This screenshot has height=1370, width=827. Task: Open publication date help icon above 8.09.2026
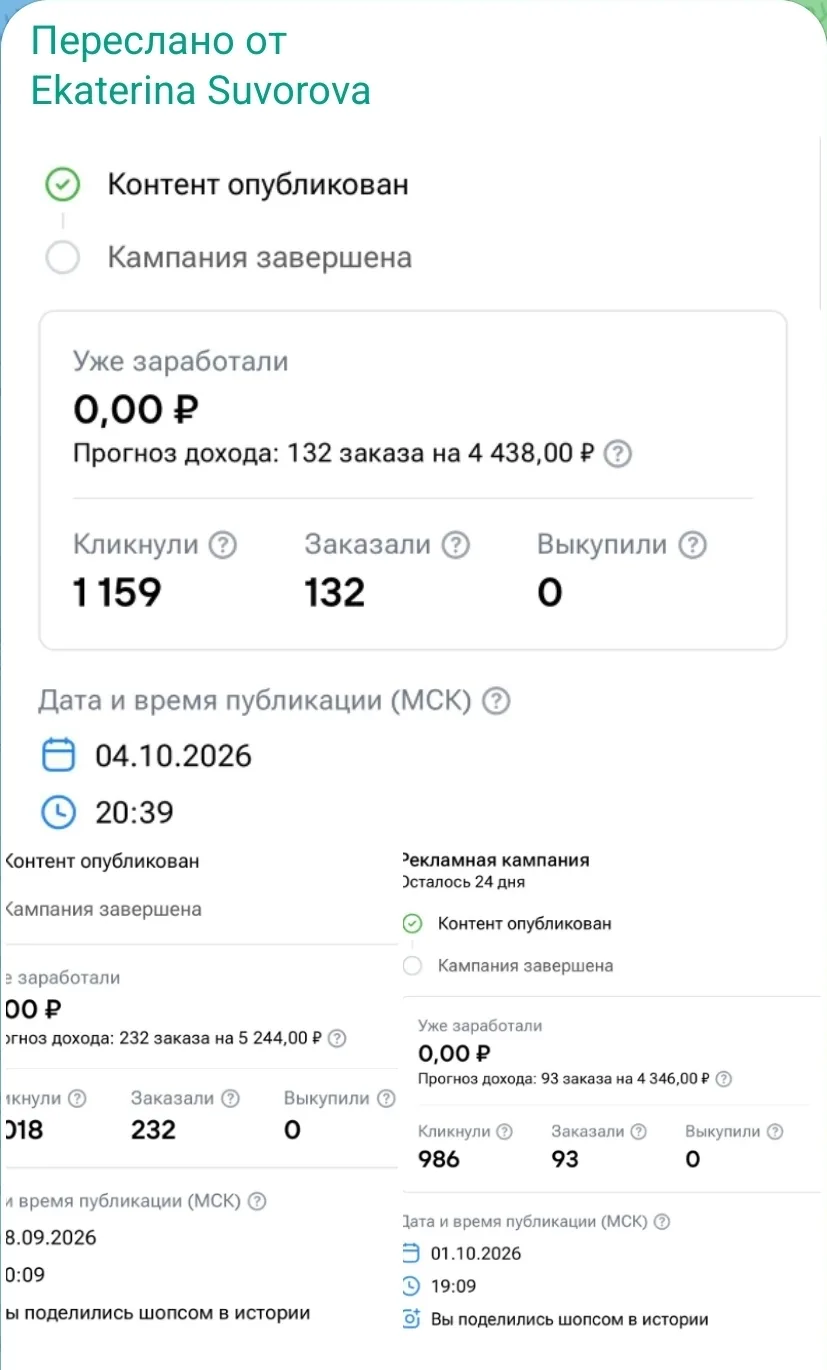[257, 1201]
